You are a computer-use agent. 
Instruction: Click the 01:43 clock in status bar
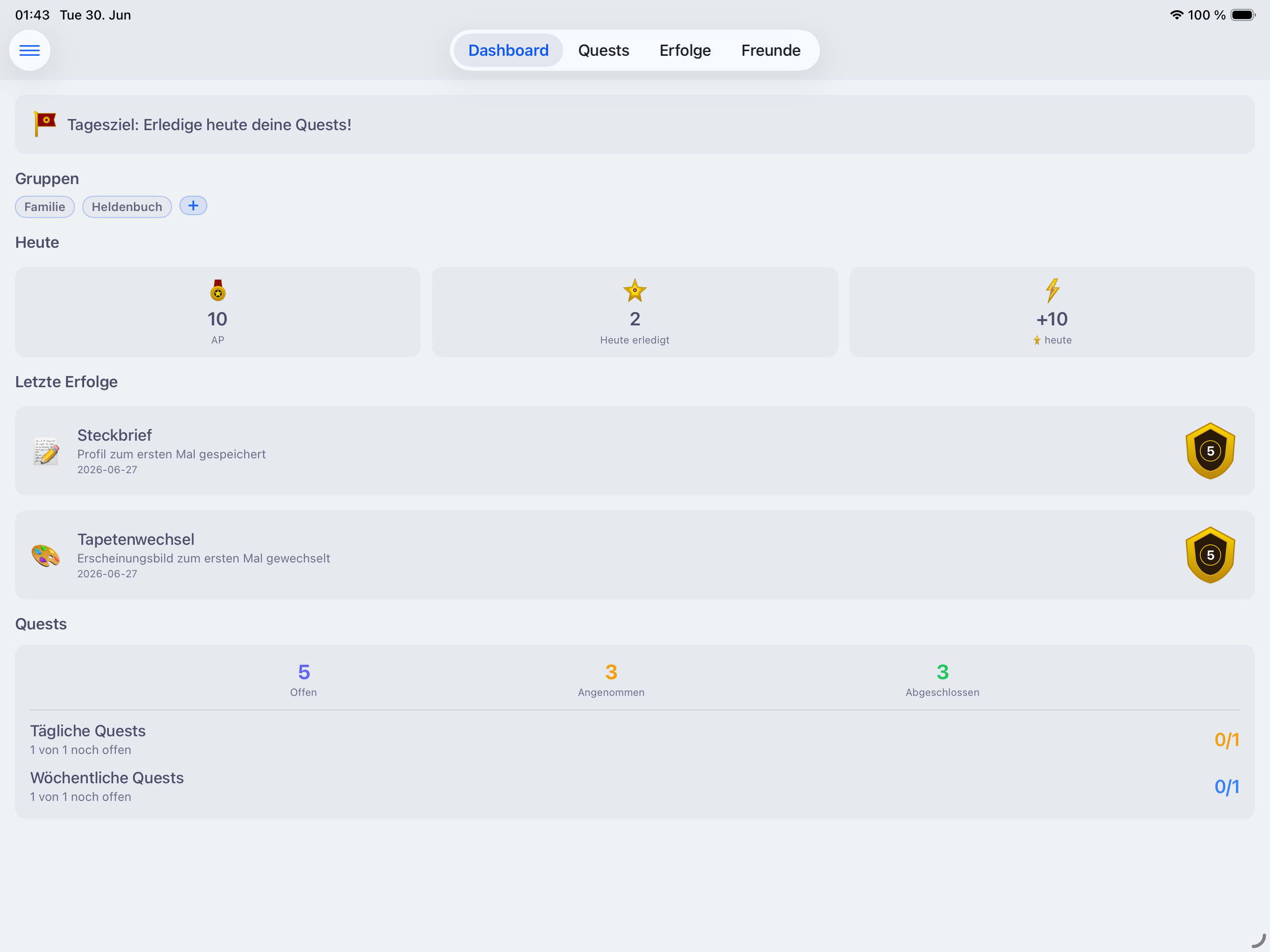[33, 15]
